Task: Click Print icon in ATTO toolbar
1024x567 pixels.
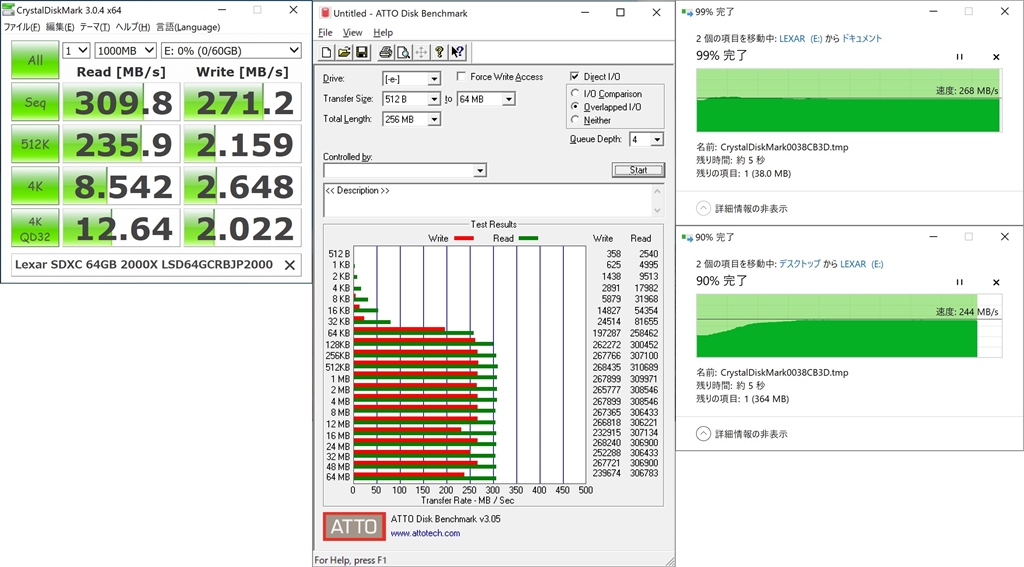Action: 386,53
